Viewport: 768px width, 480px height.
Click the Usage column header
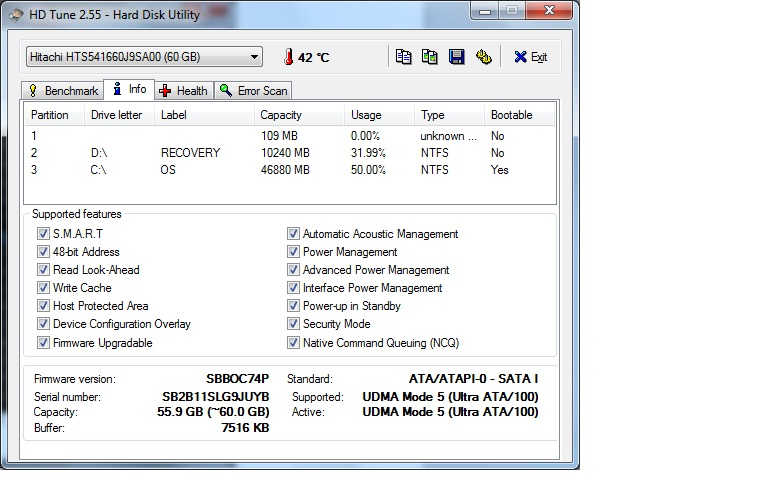tap(380, 115)
